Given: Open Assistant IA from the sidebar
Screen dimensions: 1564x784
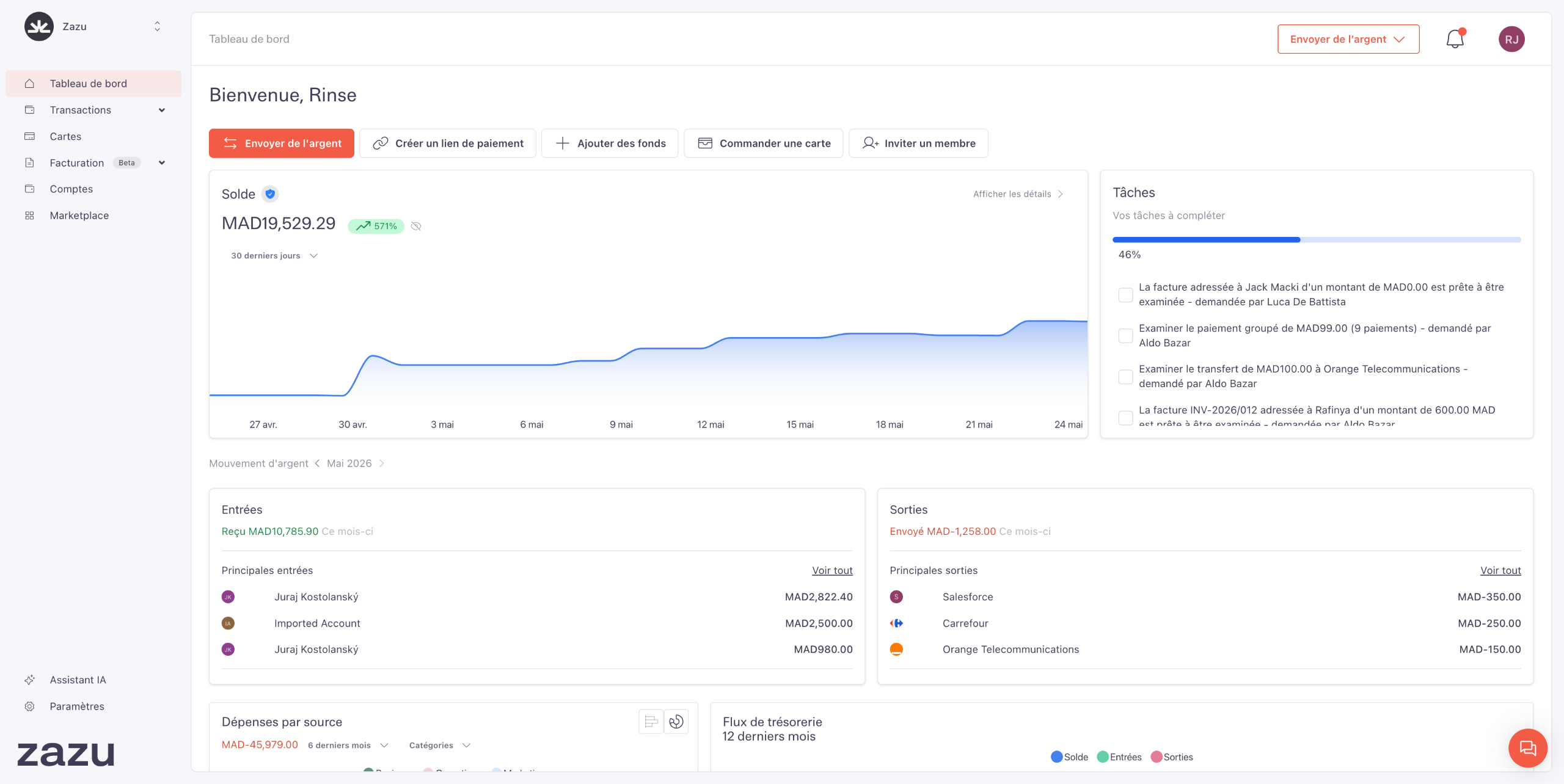Looking at the screenshot, I should 78,680.
